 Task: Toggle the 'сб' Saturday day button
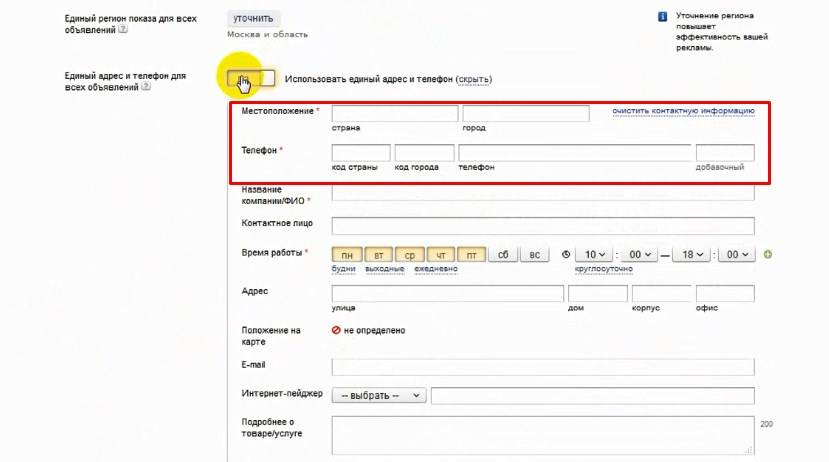(503, 255)
